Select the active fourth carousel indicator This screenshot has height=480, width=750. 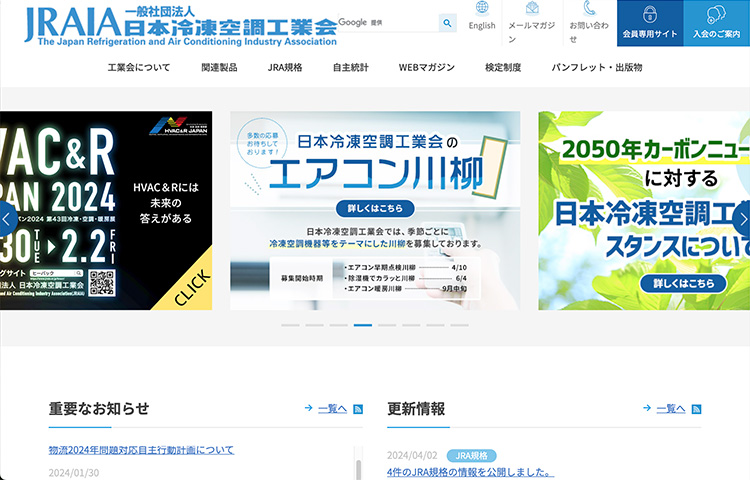[363, 325]
